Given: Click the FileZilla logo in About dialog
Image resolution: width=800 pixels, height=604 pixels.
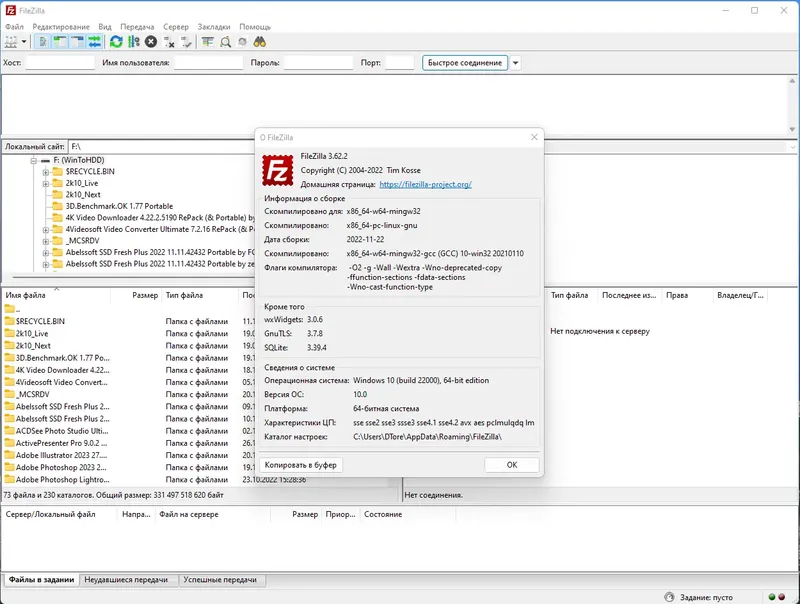Looking at the screenshot, I should 278,171.
